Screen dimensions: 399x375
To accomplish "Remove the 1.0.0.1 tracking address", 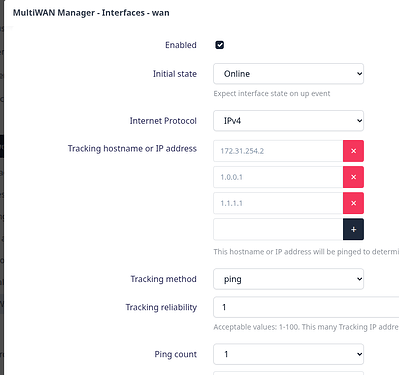I will [x=353, y=177].
